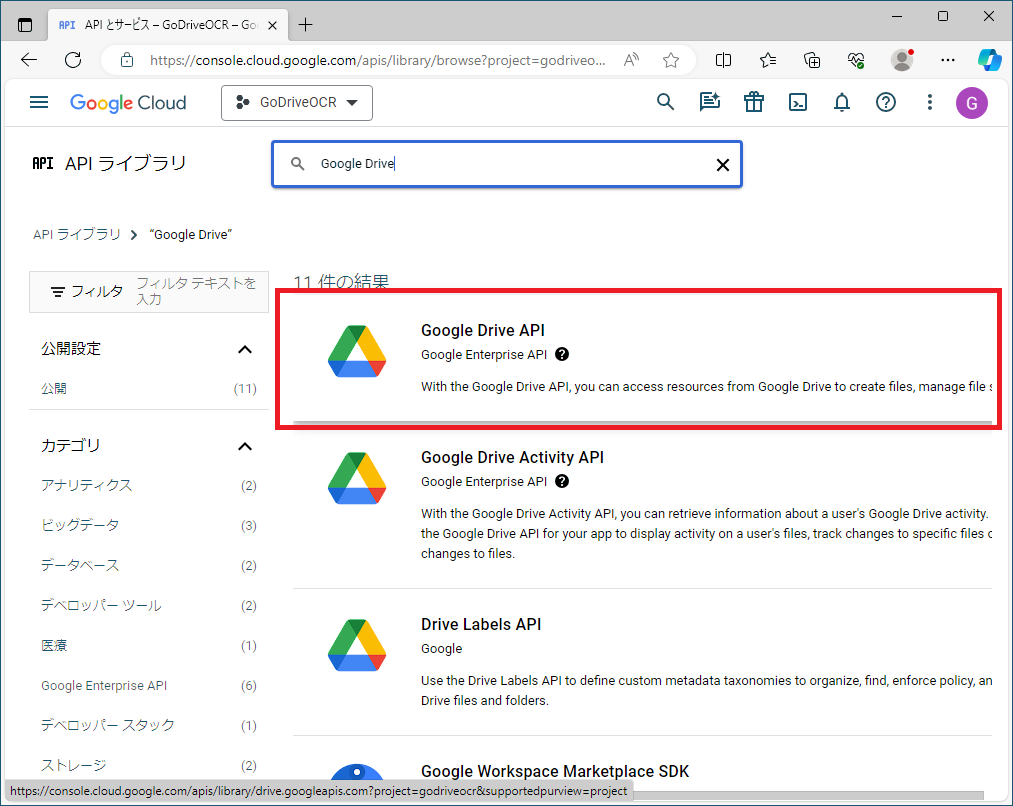
Task: Click the Google Drive API triangle logo
Action: 357,351
